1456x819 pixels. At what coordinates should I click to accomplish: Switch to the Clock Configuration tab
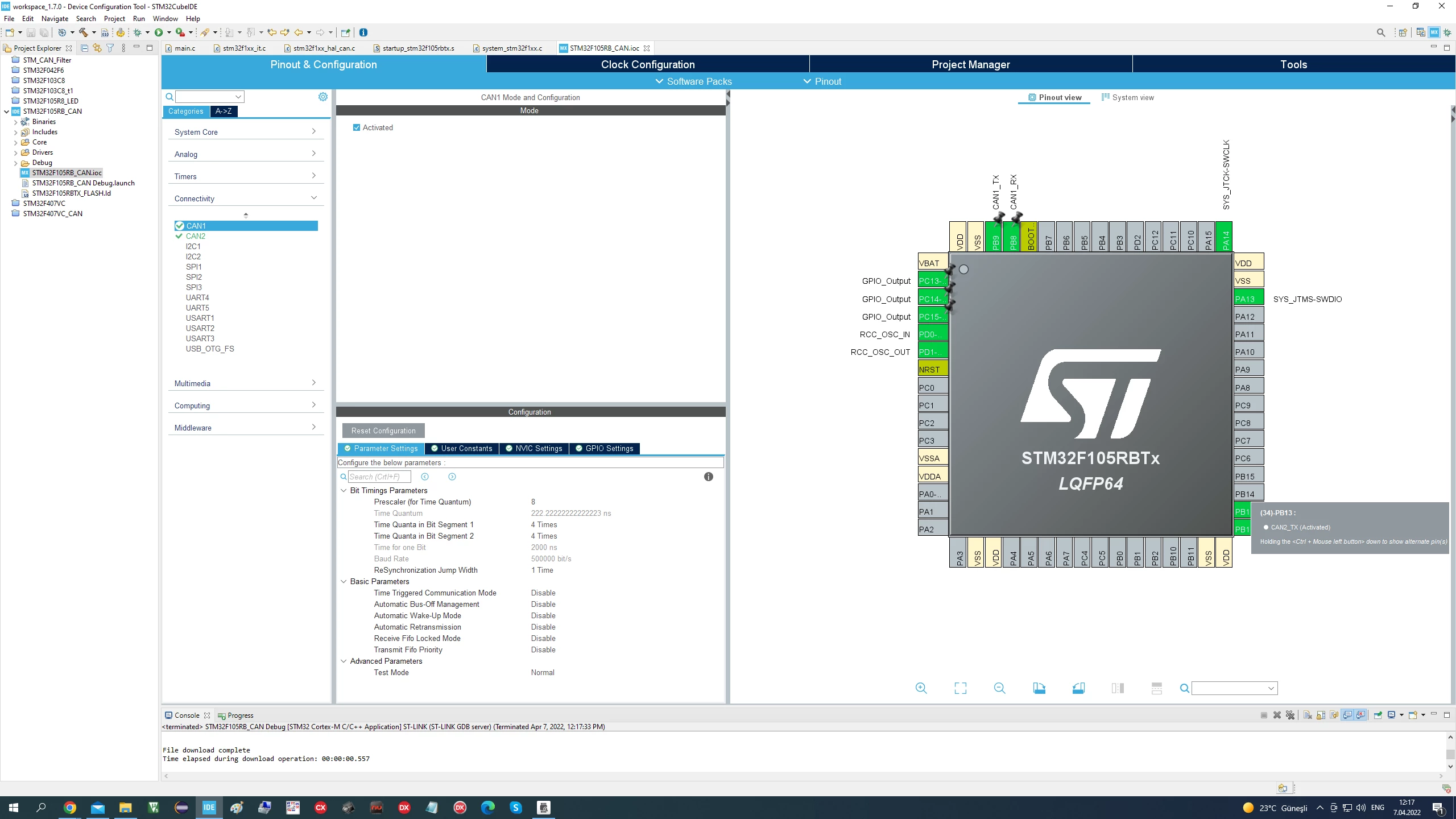(648, 64)
